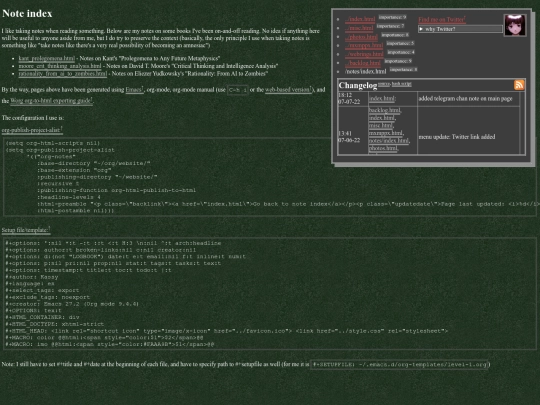This screenshot has width=540, height=405.
Task: Open the Wong org-to-html exporting guide
Action: (51, 101)
